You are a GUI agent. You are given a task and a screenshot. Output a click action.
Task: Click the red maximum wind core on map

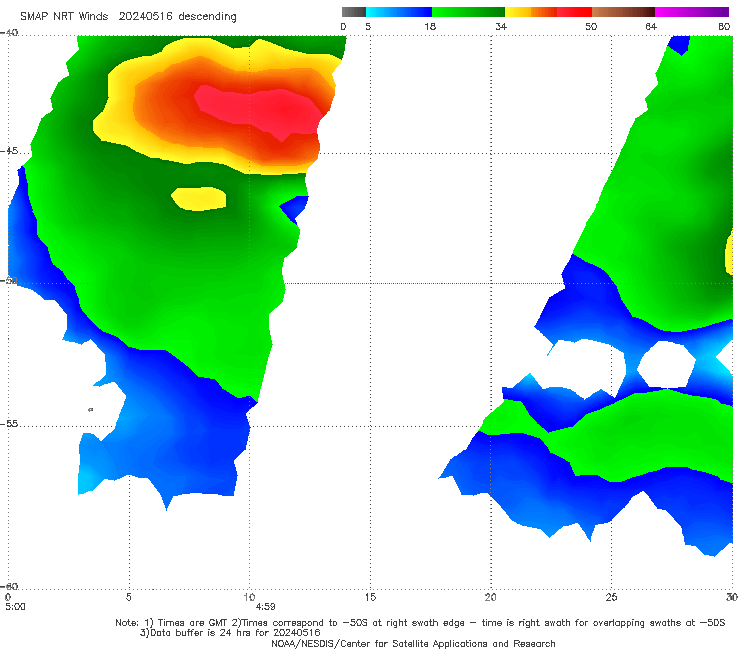(262, 111)
